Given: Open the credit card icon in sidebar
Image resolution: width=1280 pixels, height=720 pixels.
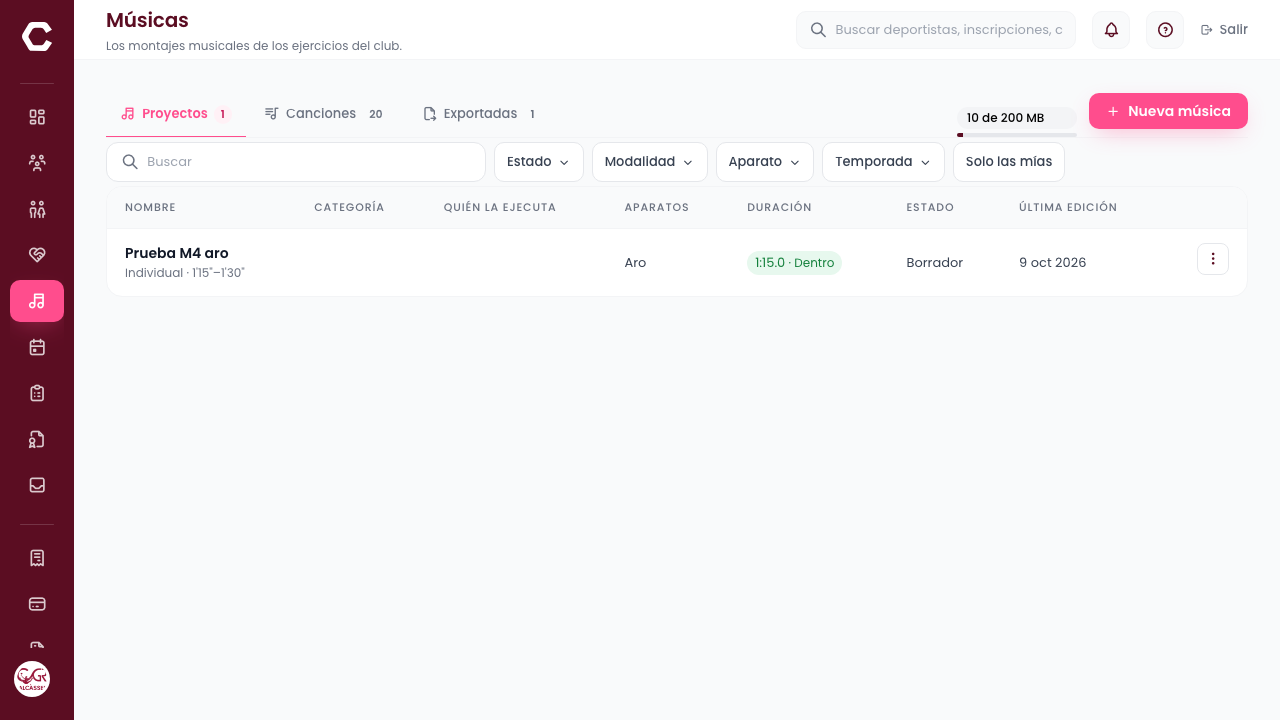Looking at the screenshot, I should 37,604.
